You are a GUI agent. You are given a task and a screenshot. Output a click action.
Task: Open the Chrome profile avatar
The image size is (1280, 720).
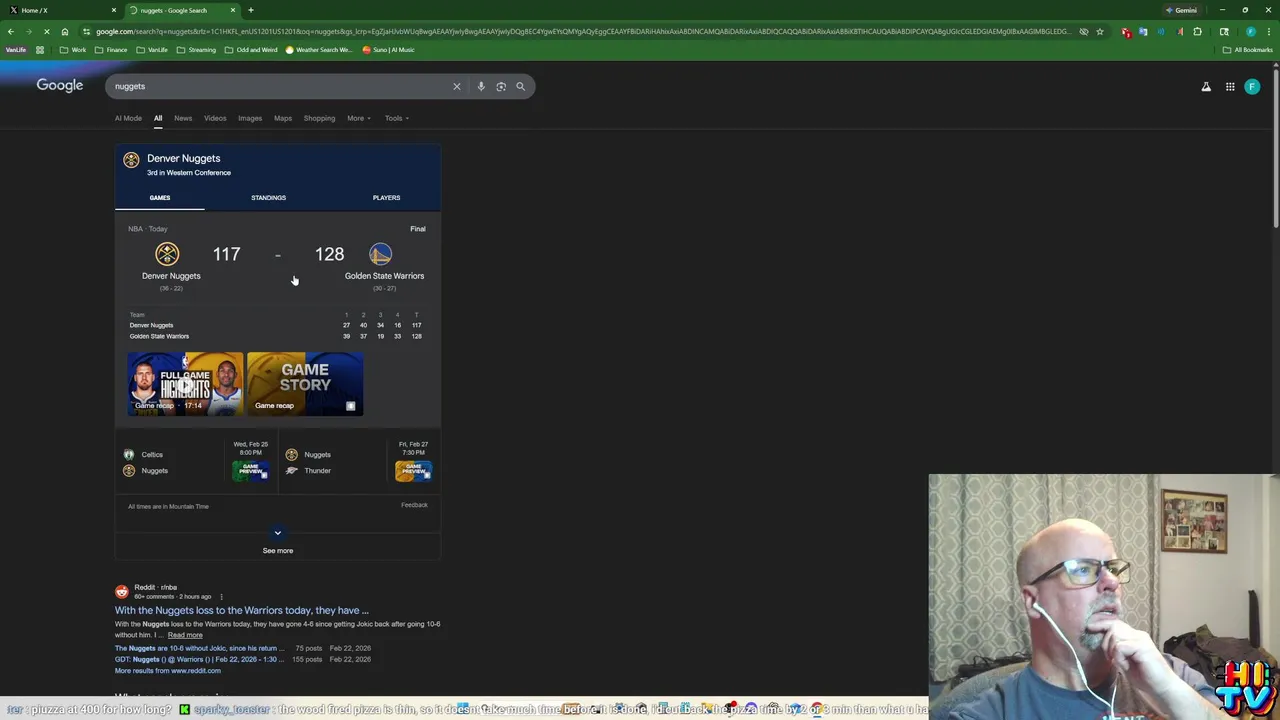1251,31
